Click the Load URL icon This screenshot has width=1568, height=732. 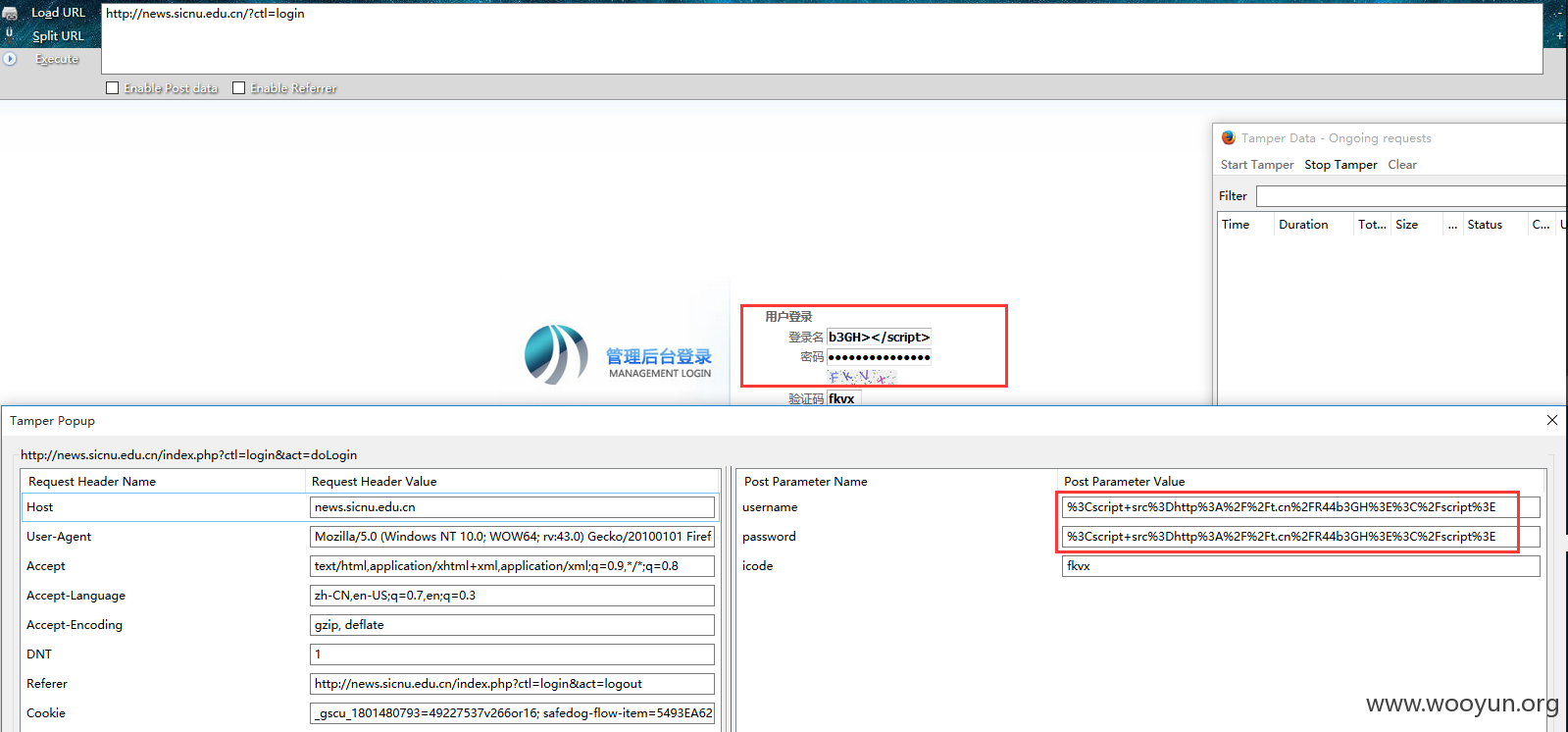(x=10, y=14)
